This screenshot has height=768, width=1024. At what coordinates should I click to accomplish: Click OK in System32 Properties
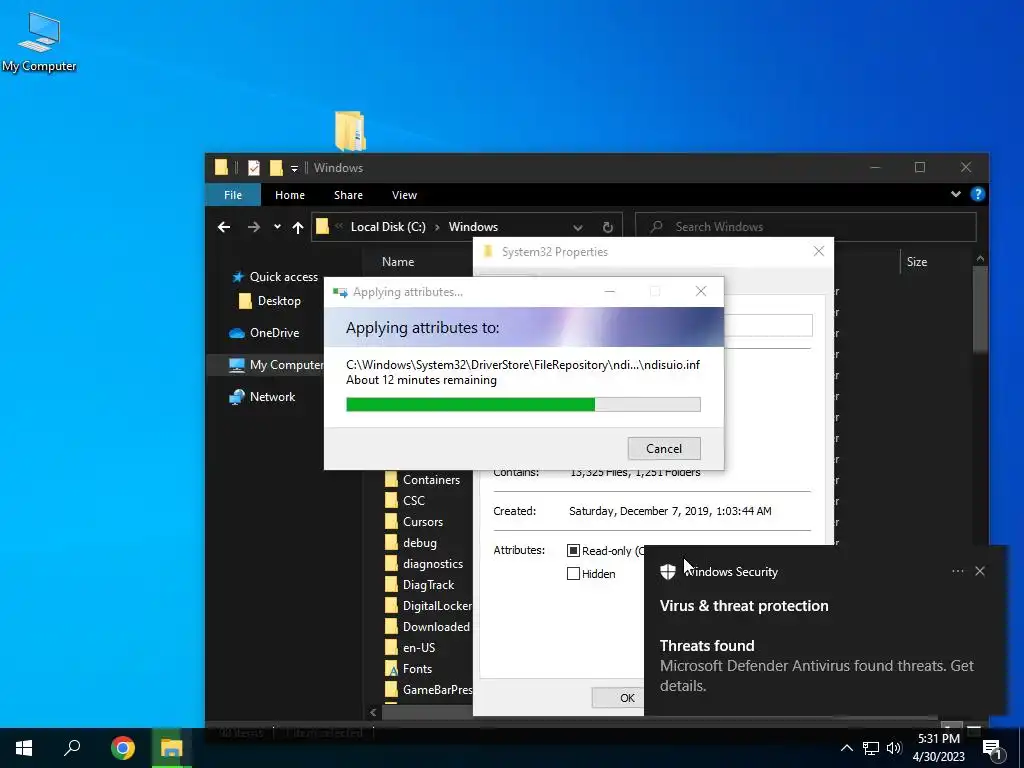(x=618, y=697)
